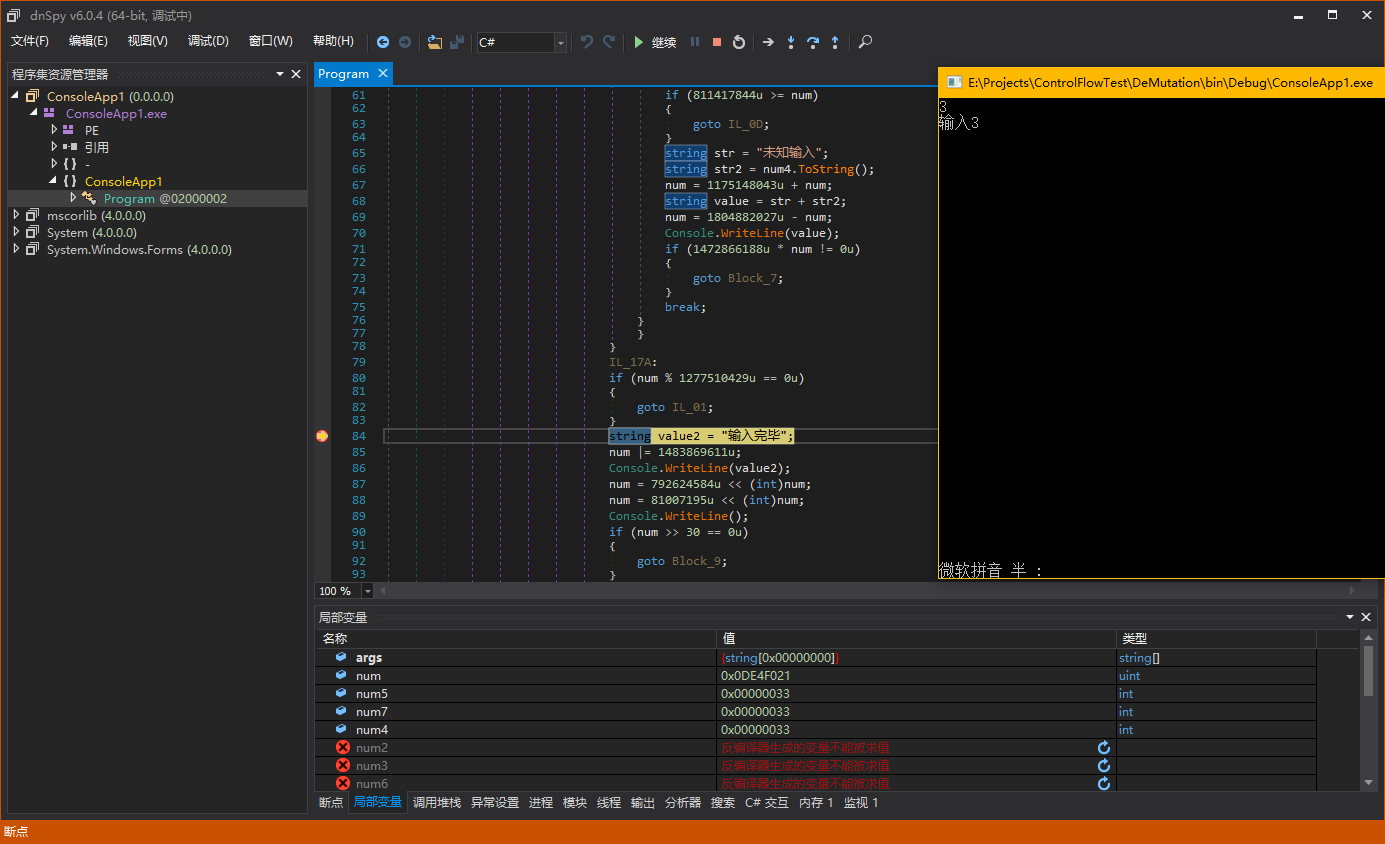Open the C# language dropdown
1385x844 pixels.
560,42
